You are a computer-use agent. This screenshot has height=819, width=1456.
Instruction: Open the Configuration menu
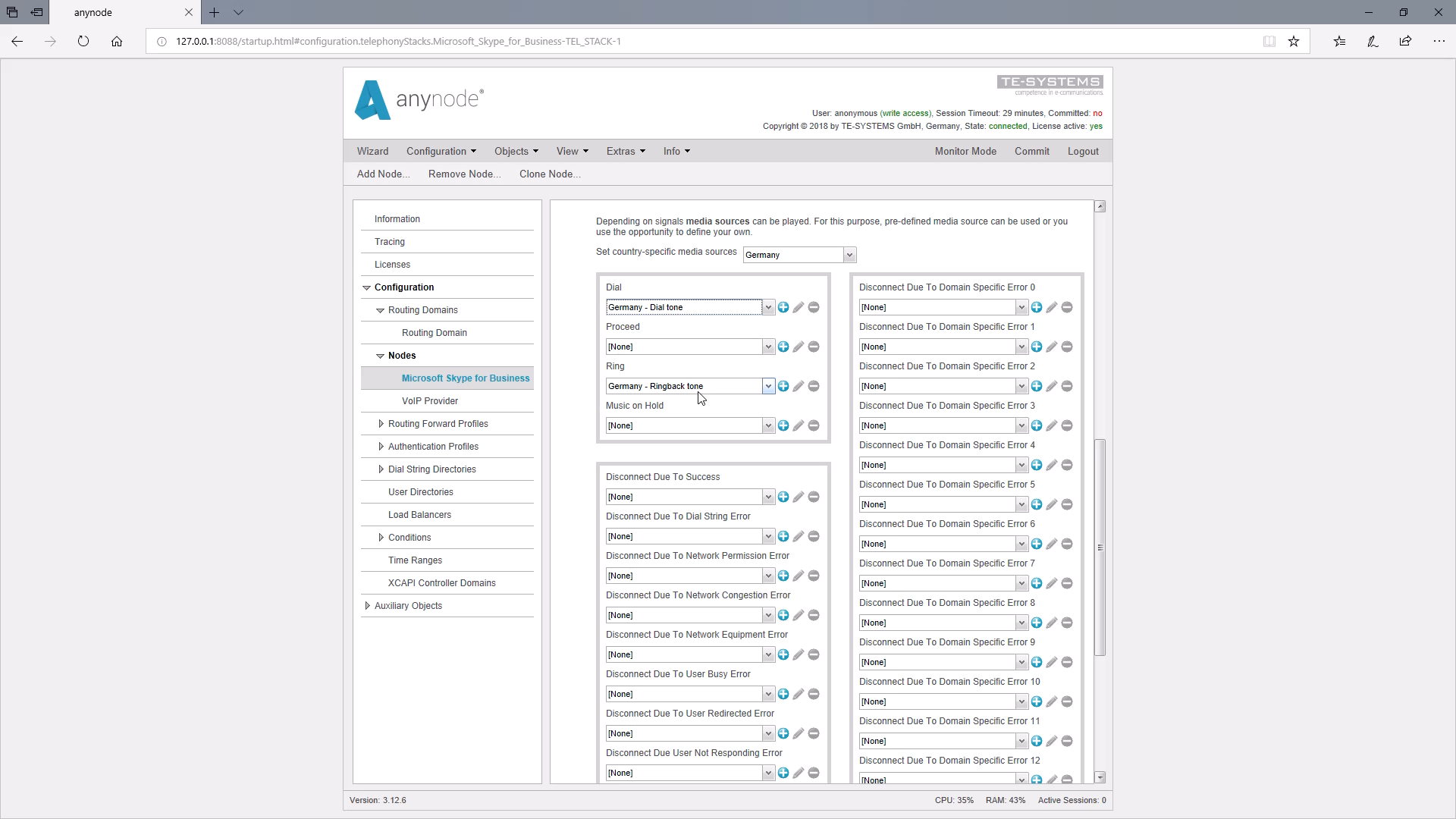(x=441, y=151)
